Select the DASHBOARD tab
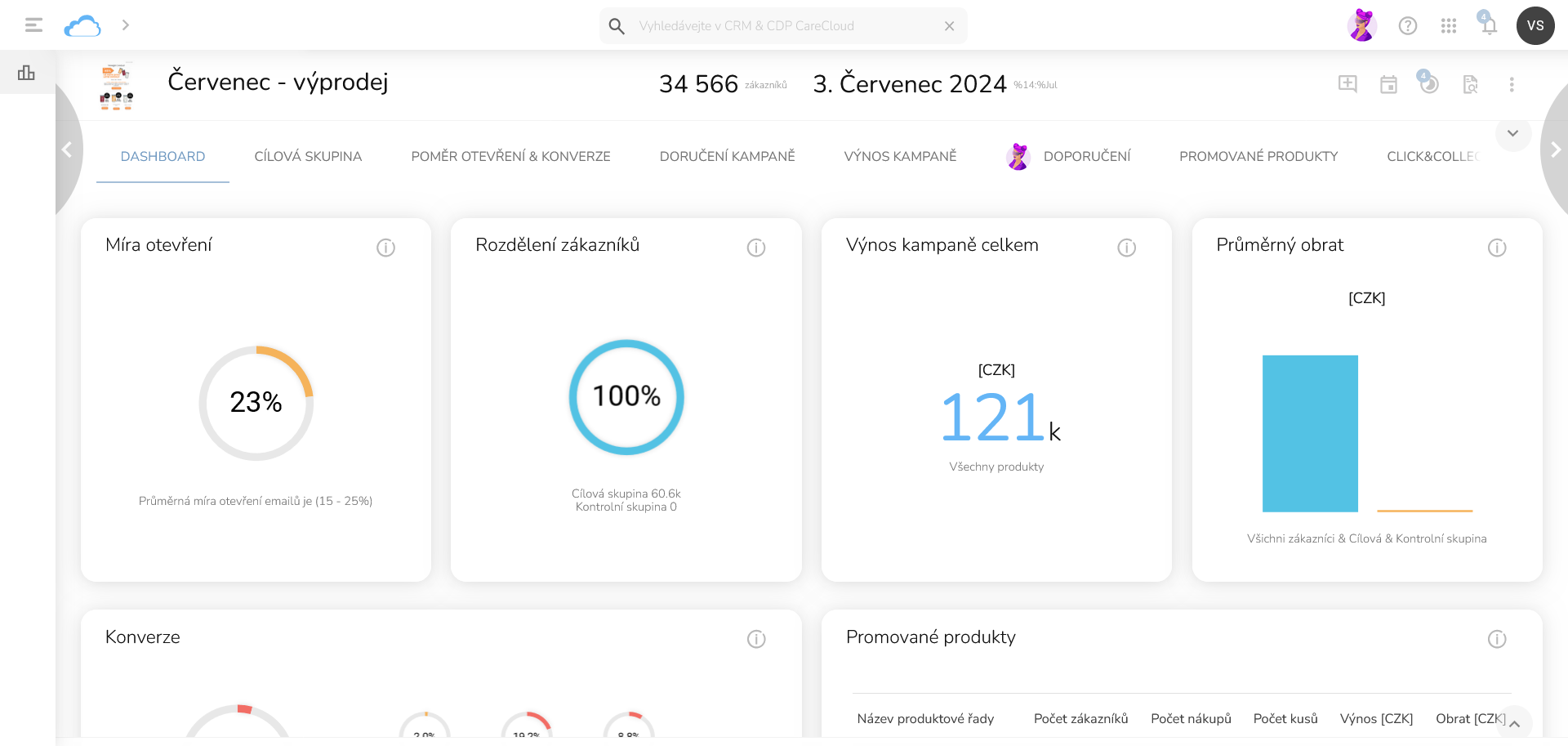This screenshot has height=746, width=1568. click(163, 156)
